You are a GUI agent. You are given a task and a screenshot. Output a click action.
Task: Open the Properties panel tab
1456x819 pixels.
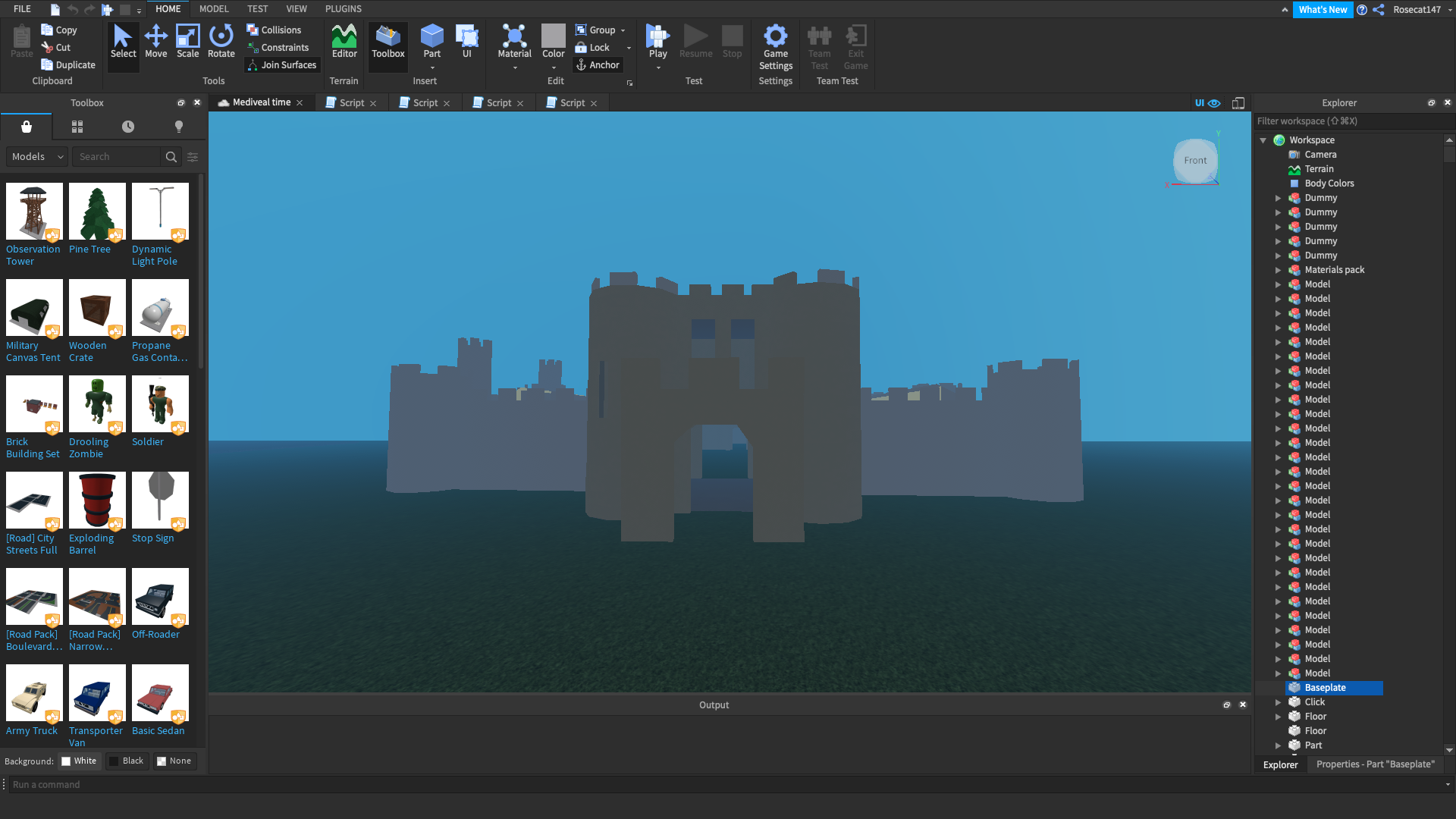pyautogui.click(x=1375, y=764)
